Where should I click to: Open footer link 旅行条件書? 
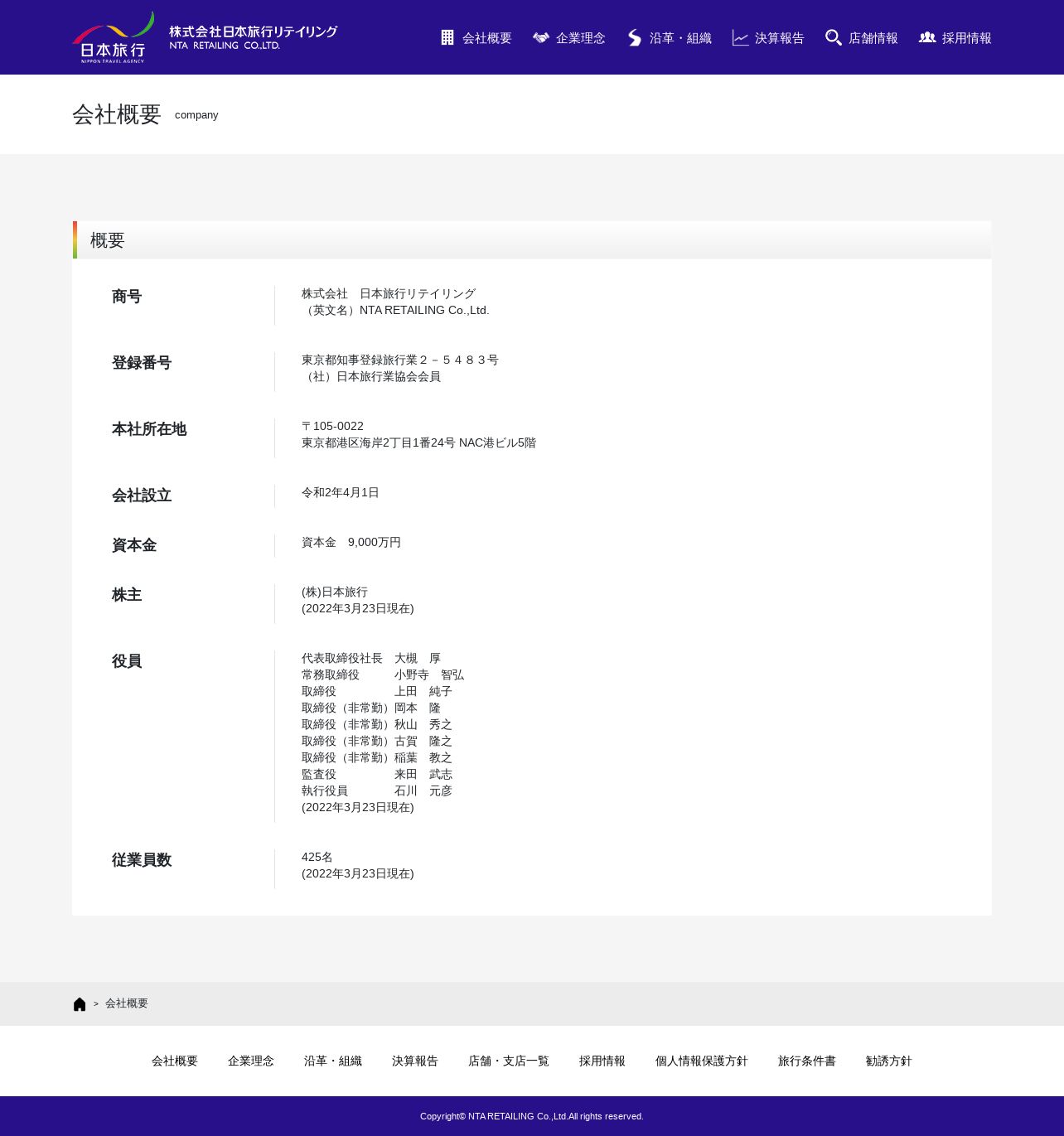coord(807,1061)
